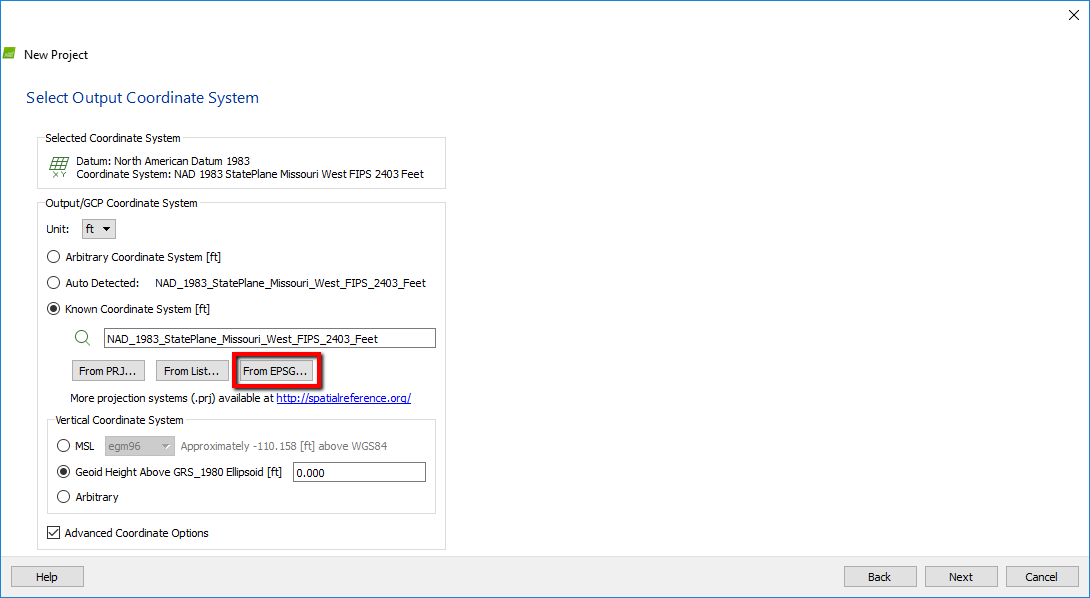Choose Arbitrary under Vertical Coordinate System
Image resolution: width=1090 pixels, height=598 pixels.
click(x=64, y=497)
